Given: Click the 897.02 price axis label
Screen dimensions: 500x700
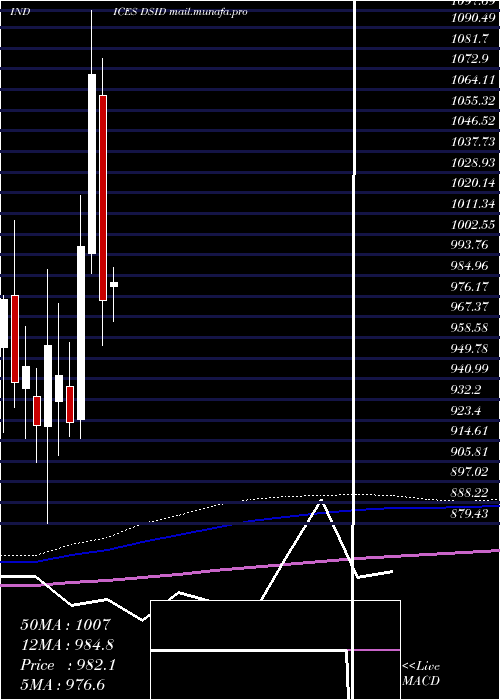Looking at the screenshot, I should [x=470, y=472].
